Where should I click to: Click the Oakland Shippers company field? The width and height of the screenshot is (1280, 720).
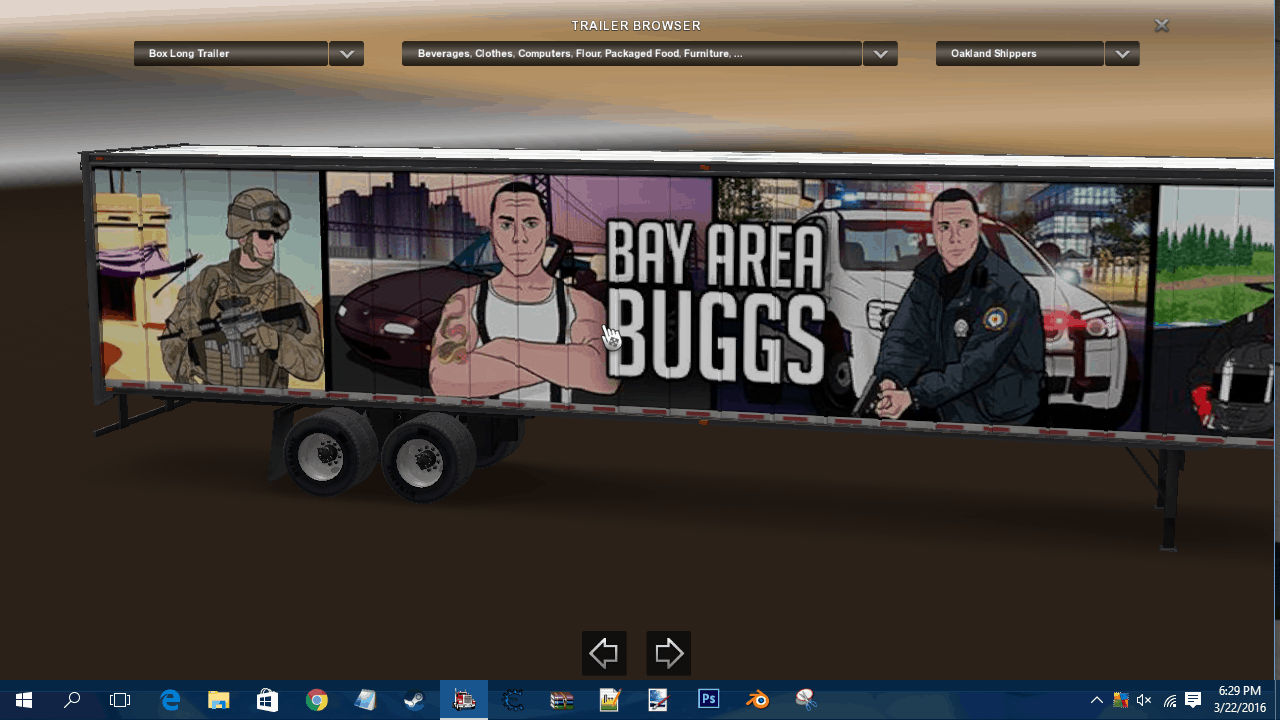pos(1019,54)
